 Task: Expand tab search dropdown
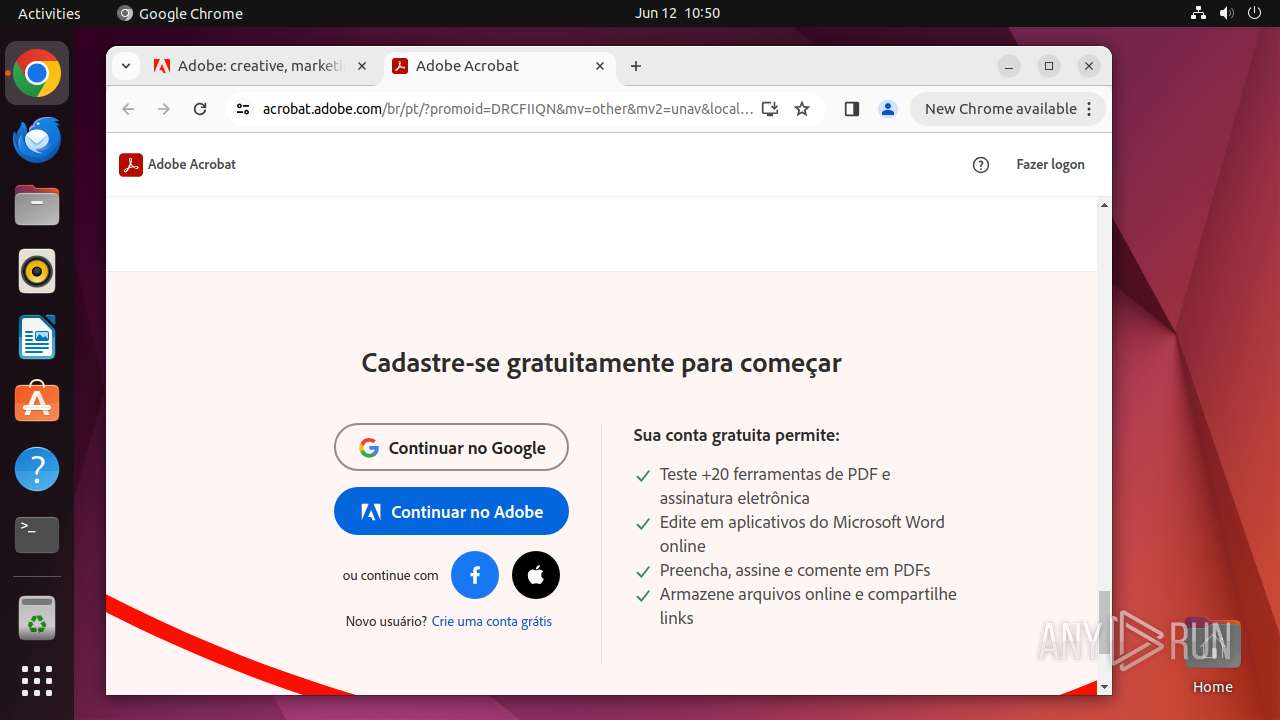coord(125,66)
